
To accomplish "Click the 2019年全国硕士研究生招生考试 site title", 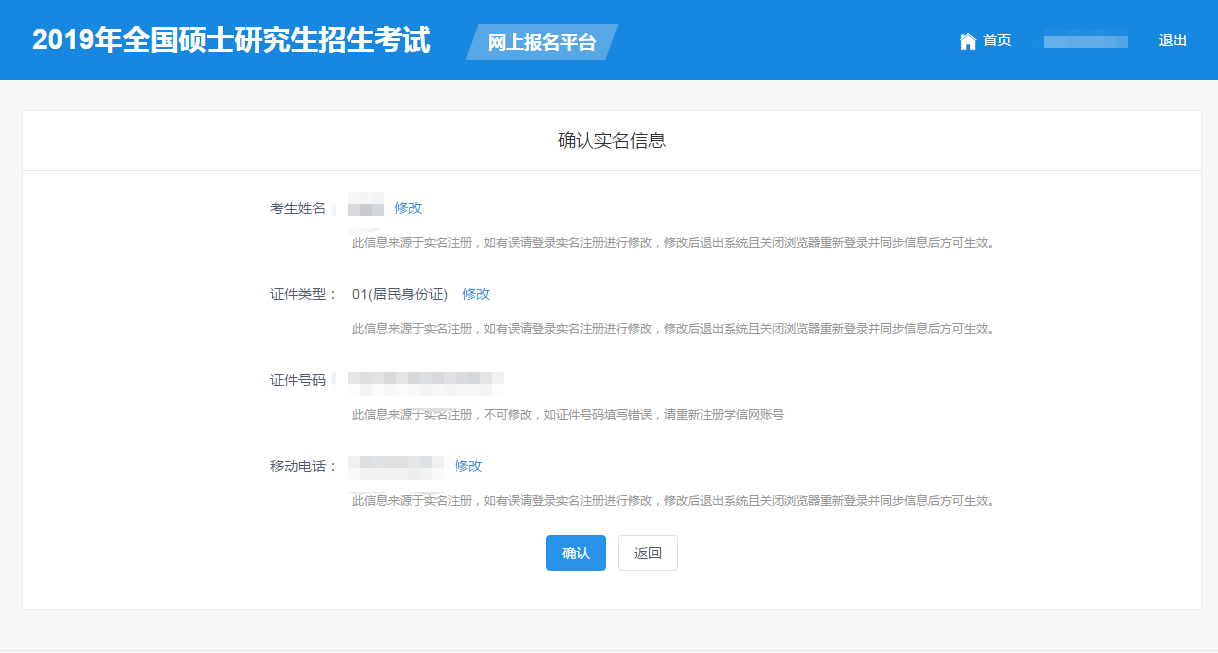I will pos(231,41).
